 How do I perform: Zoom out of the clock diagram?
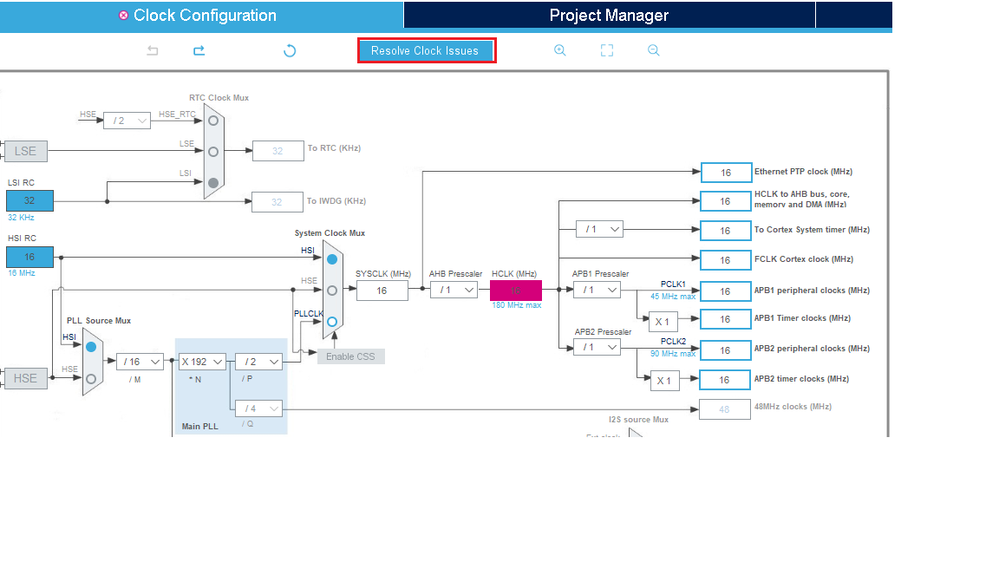coord(653,50)
